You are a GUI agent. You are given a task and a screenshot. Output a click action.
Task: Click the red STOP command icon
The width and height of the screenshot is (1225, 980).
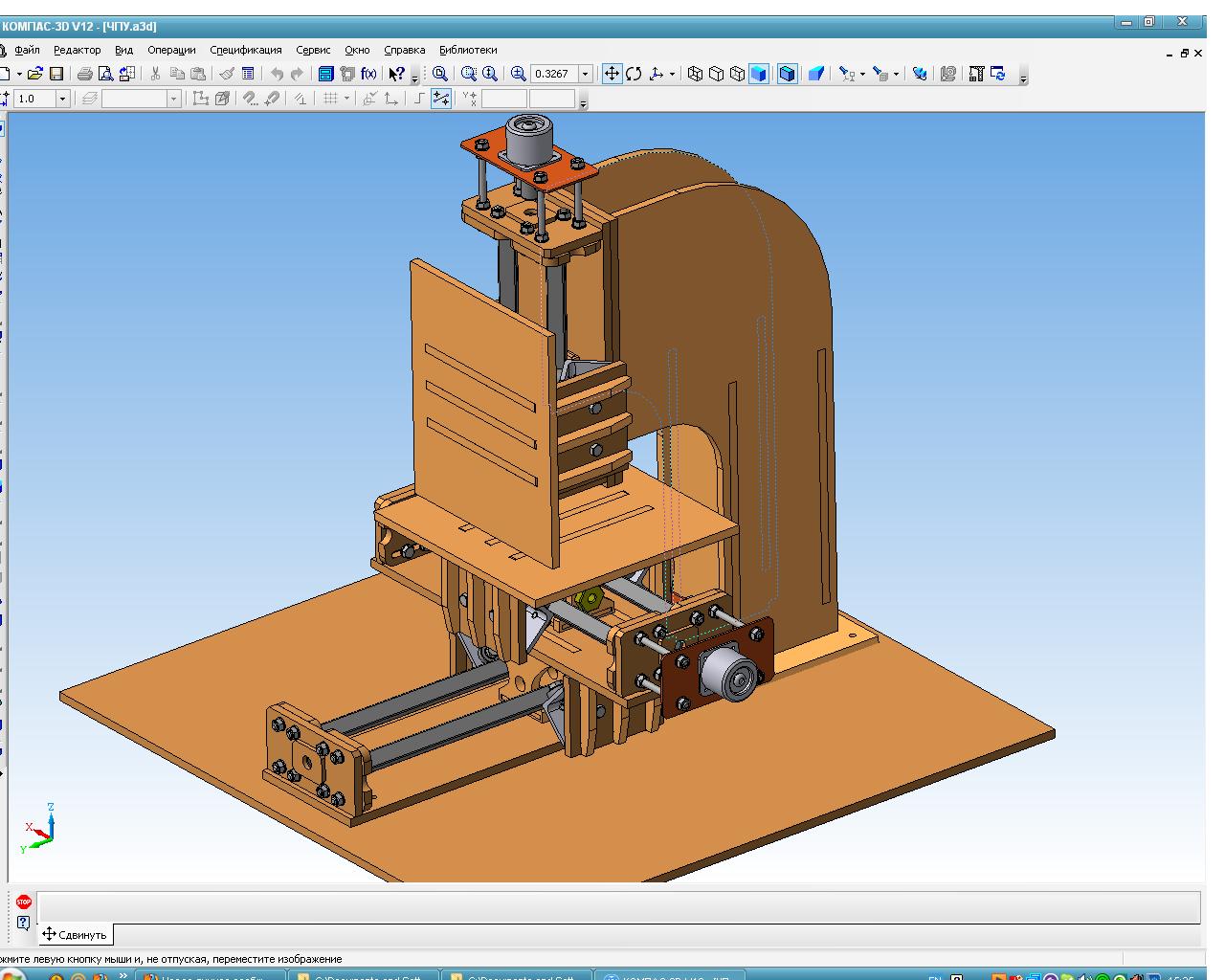[x=24, y=902]
